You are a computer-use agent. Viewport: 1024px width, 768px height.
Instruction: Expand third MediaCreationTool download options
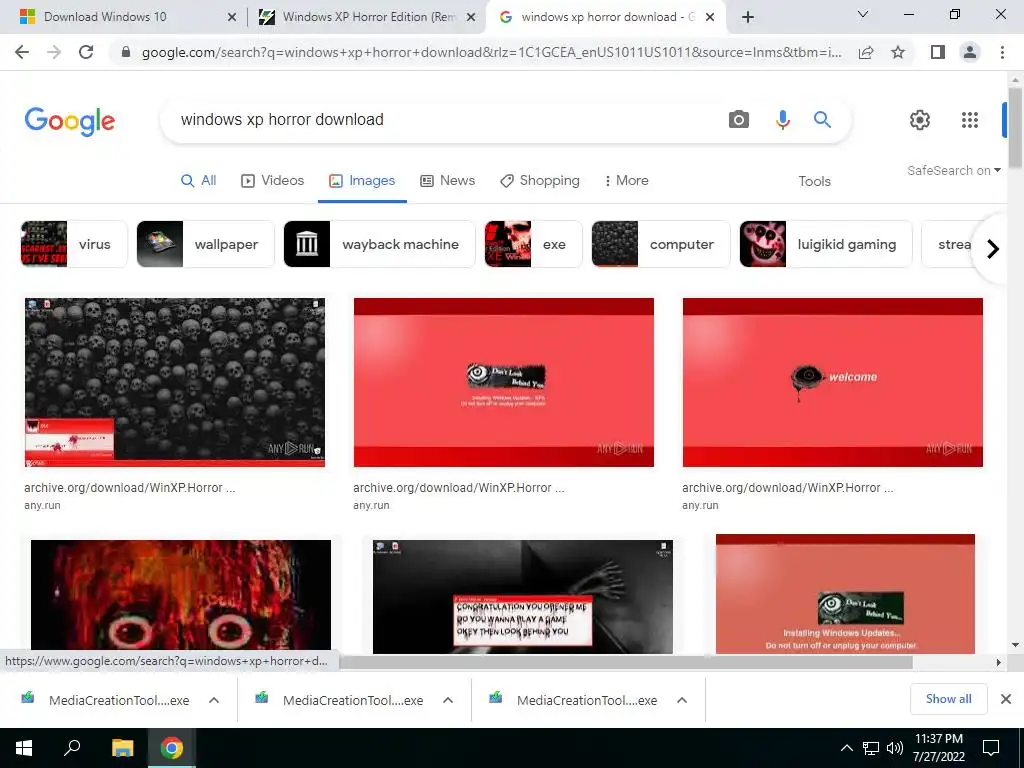(682, 700)
